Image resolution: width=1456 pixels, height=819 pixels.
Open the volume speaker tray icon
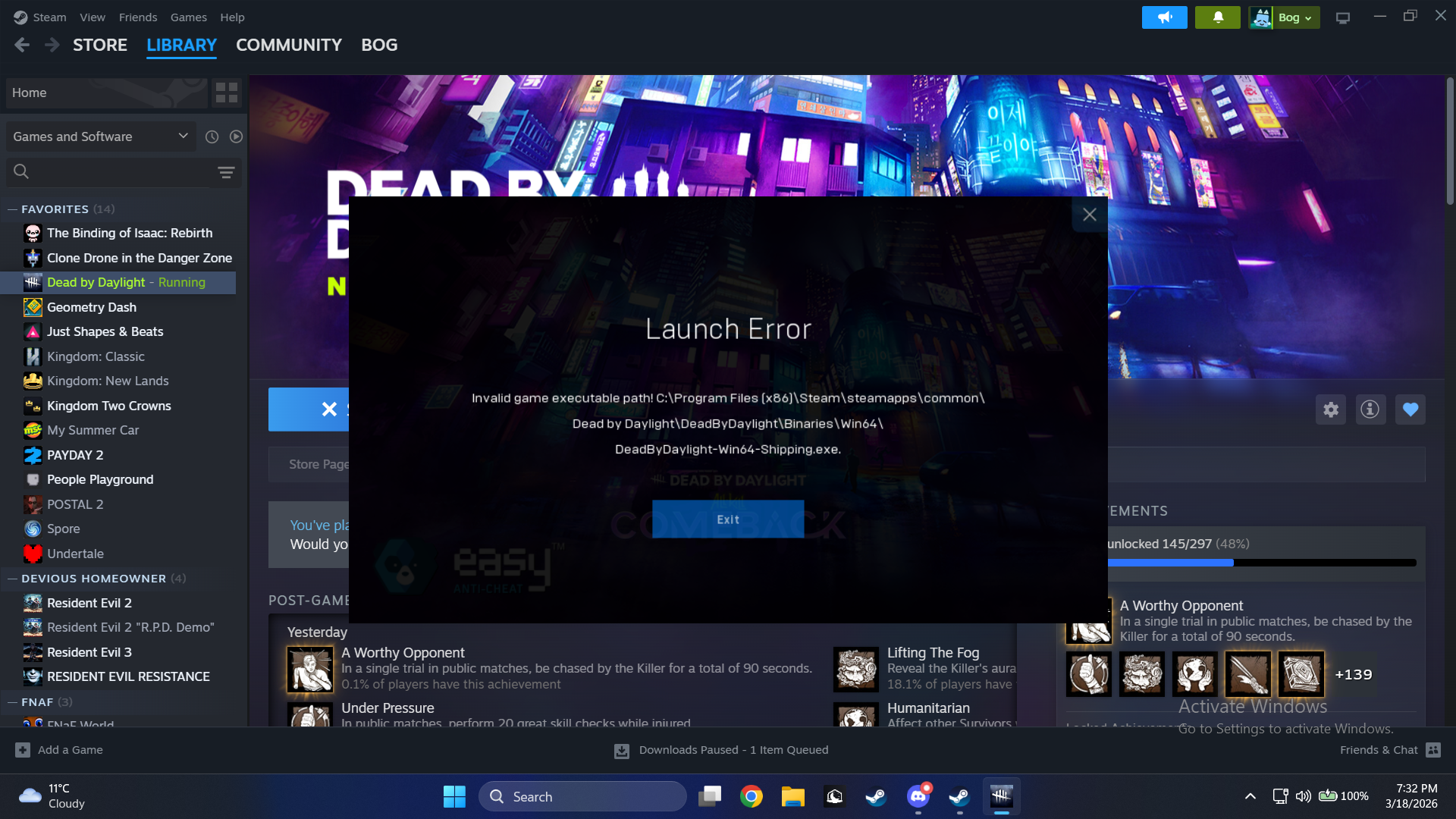pos(1303,796)
